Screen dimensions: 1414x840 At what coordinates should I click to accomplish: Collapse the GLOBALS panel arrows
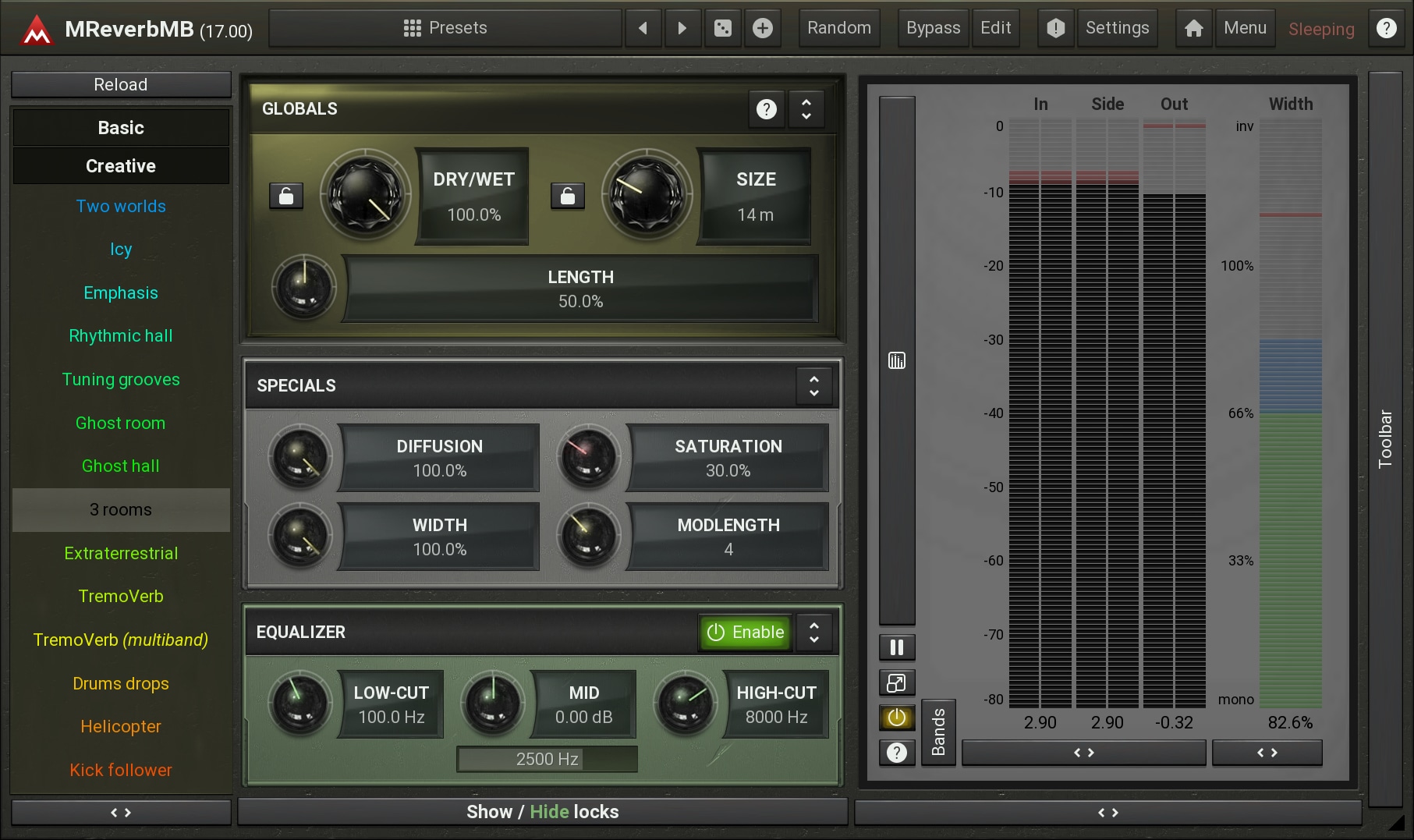[x=806, y=109]
